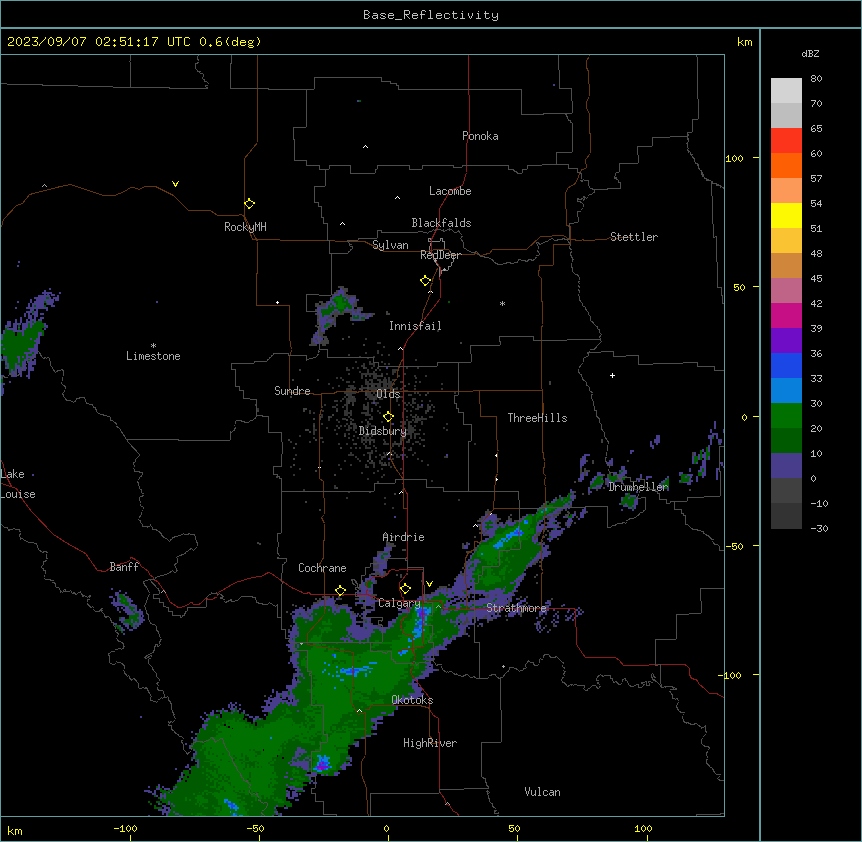This screenshot has width=862, height=842.
Task: Click the Okotoks label
Action: 412,700
